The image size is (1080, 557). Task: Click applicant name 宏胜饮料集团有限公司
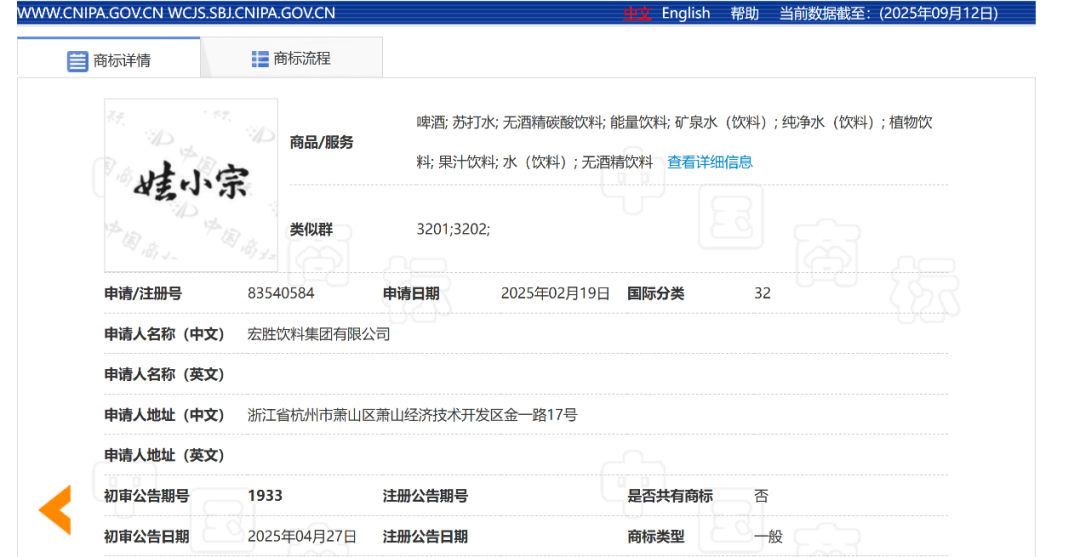tap(319, 334)
